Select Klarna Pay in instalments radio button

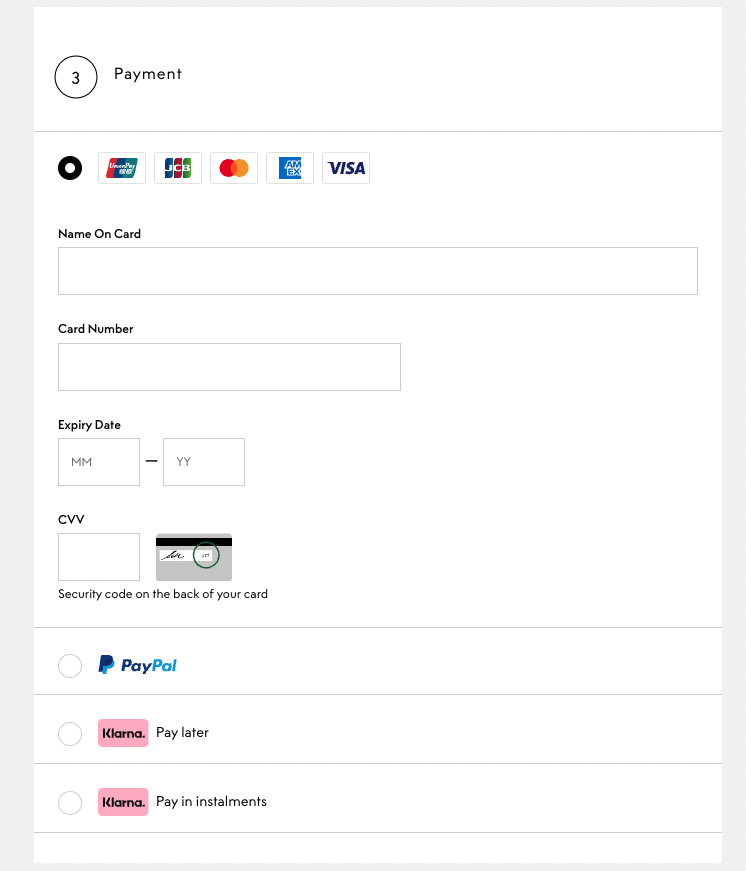tap(70, 802)
